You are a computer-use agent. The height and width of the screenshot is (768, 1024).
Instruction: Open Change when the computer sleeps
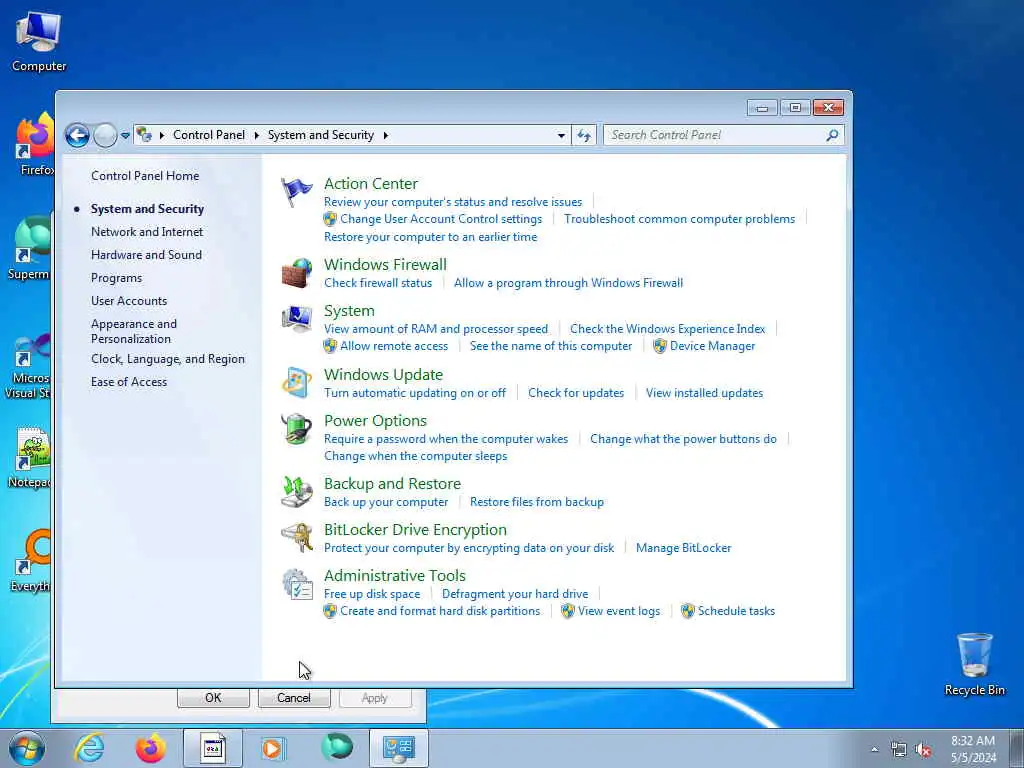pyautogui.click(x=415, y=456)
